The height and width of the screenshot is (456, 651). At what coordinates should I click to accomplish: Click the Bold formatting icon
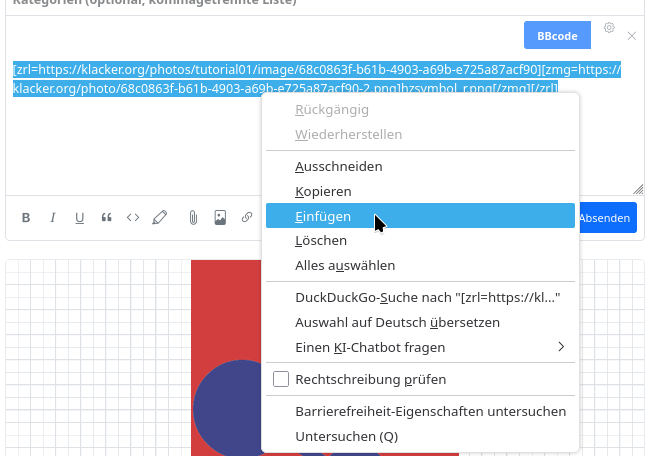coord(26,218)
